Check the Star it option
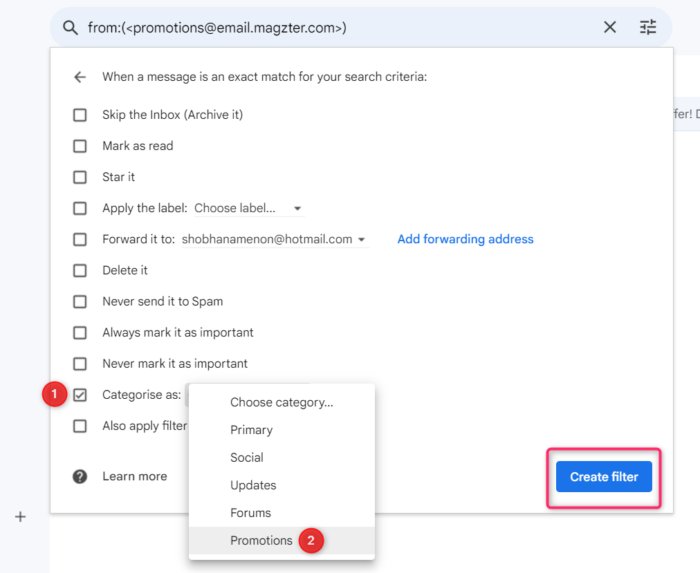Viewport: 700px width, 573px height. (80, 177)
